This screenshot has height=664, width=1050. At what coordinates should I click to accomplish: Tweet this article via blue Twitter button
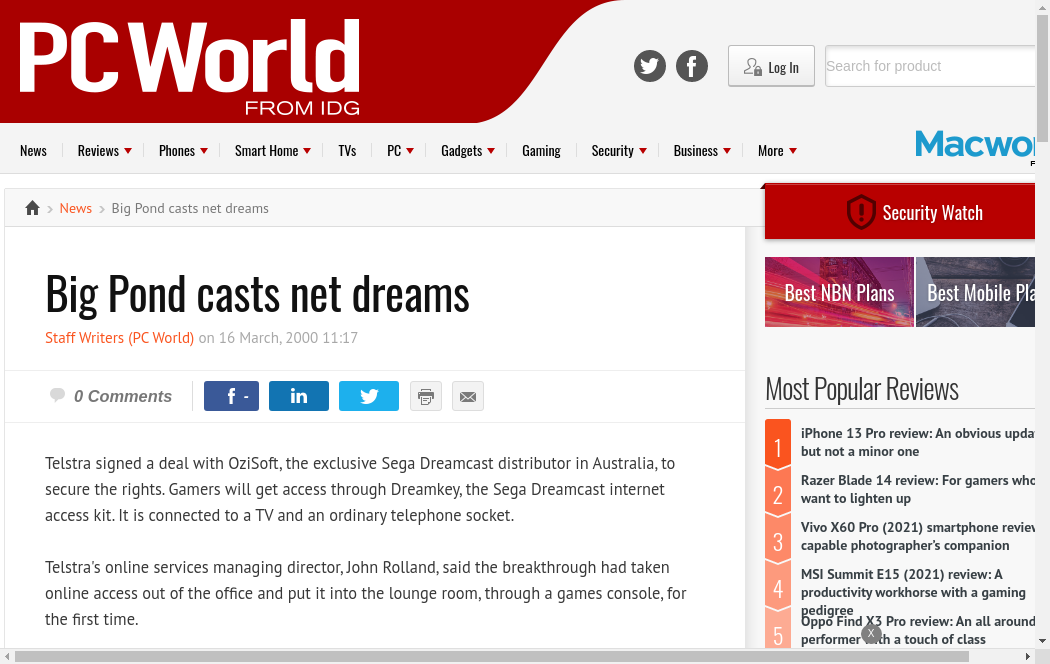pos(369,396)
